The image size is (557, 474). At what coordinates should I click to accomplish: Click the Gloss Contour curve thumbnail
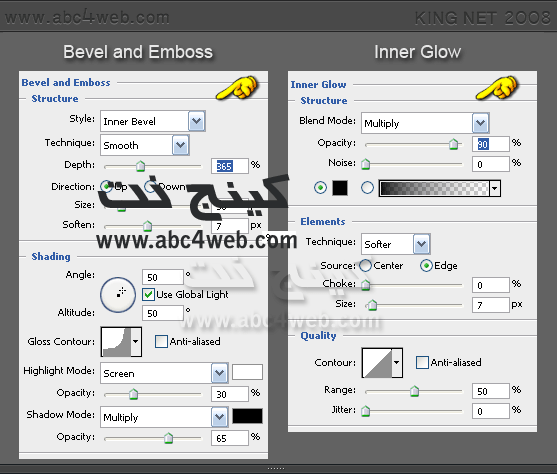(116, 342)
